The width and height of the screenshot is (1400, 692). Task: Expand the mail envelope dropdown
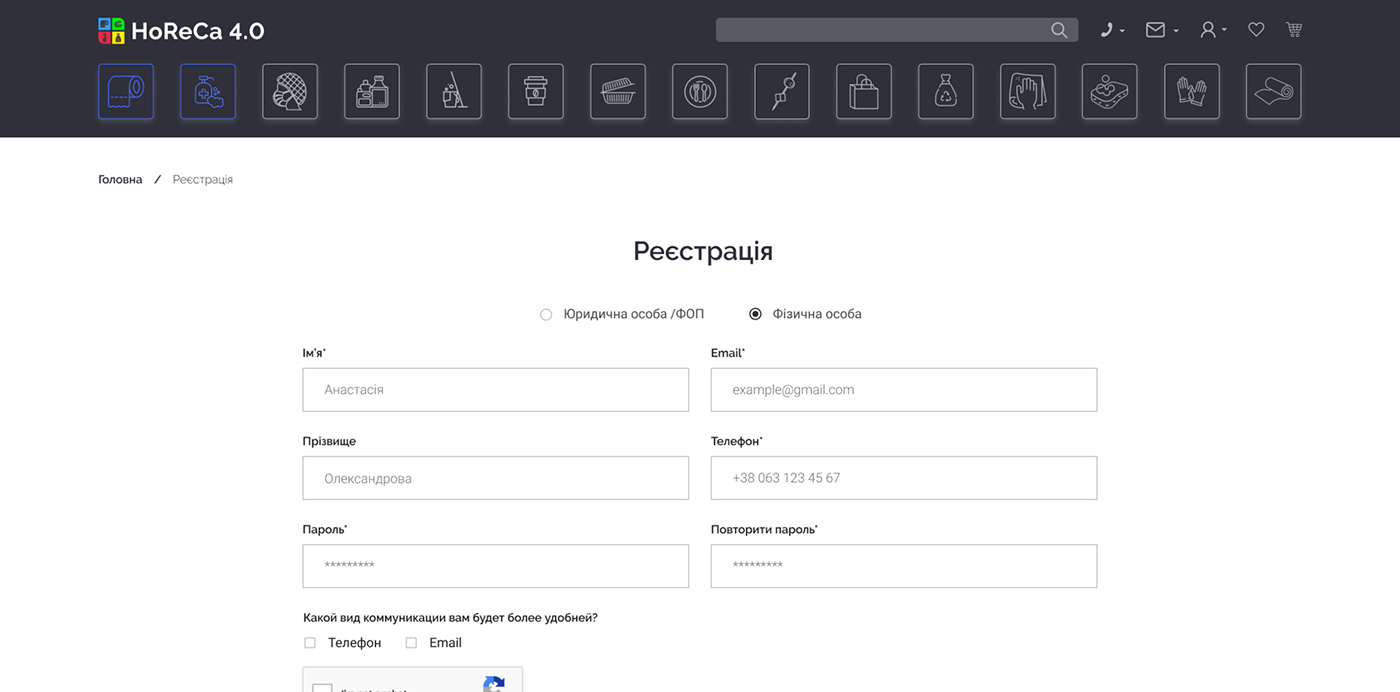(1161, 30)
